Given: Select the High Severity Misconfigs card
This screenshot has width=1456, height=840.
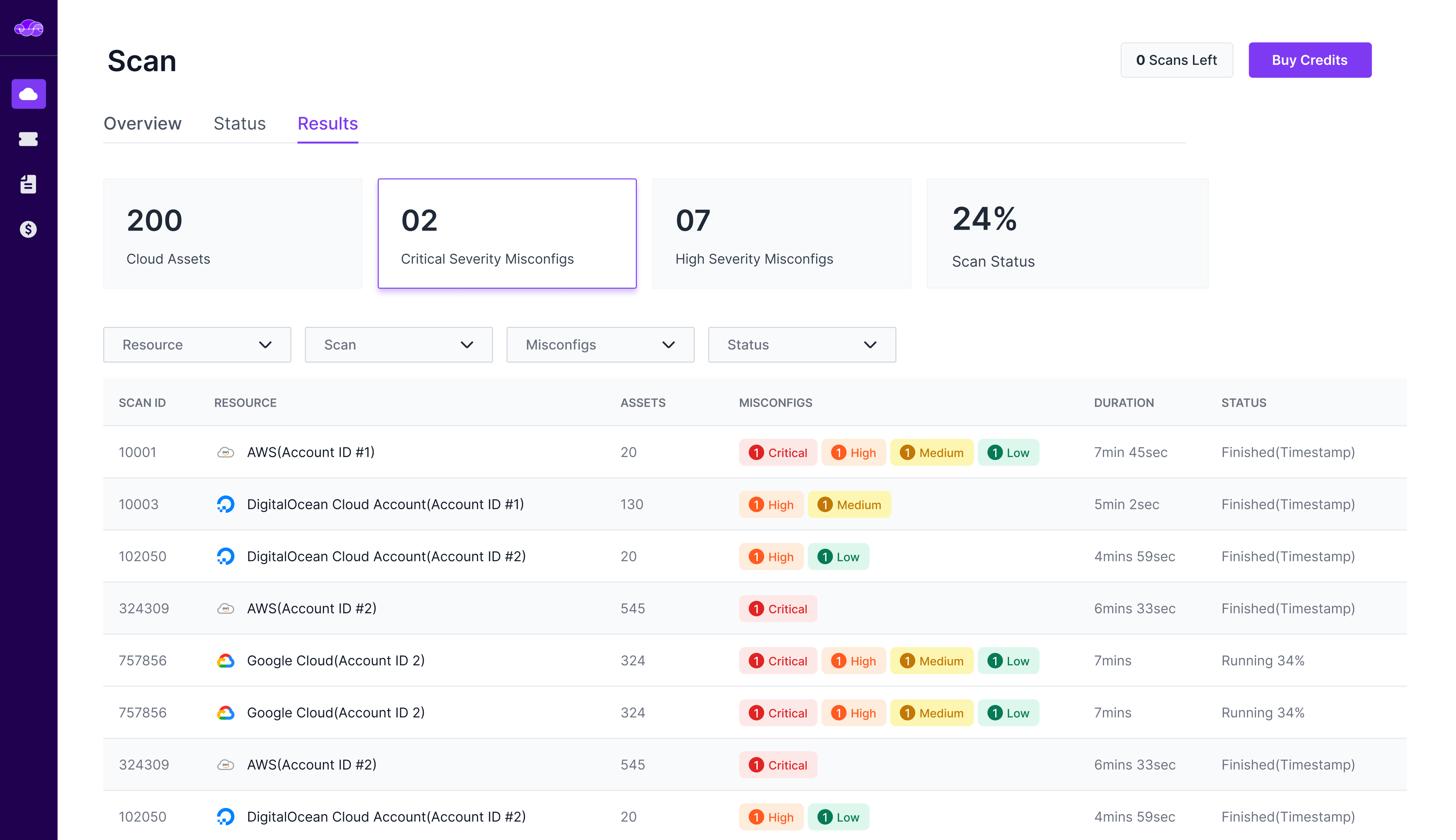Looking at the screenshot, I should [x=781, y=233].
